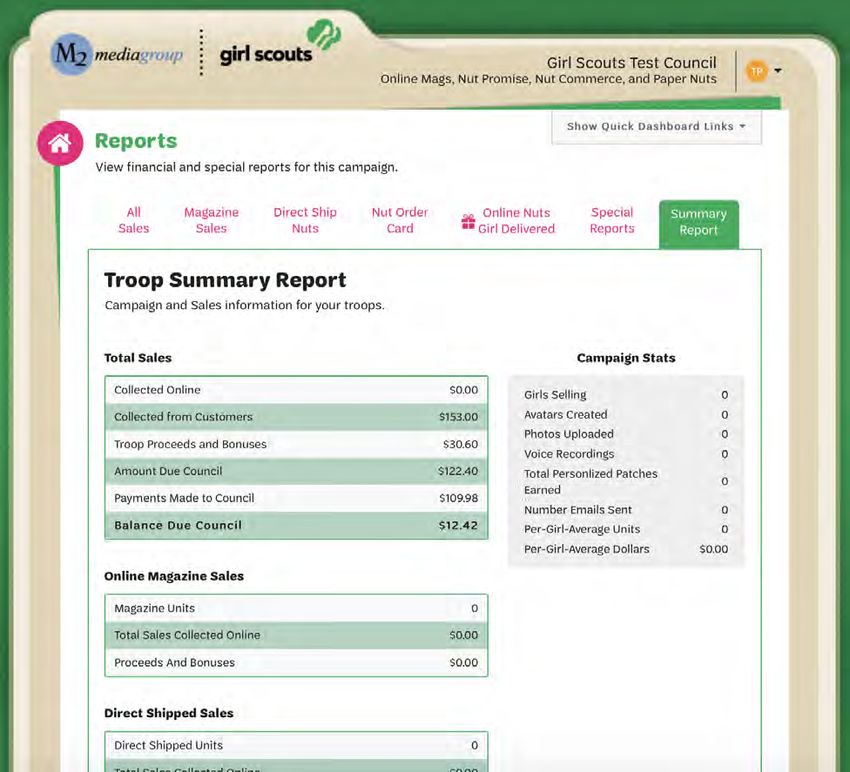Image resolution: width=850 pixels, height=772 pixels.
Task: Switch to the All Sales tab
Action: (133, 220)
